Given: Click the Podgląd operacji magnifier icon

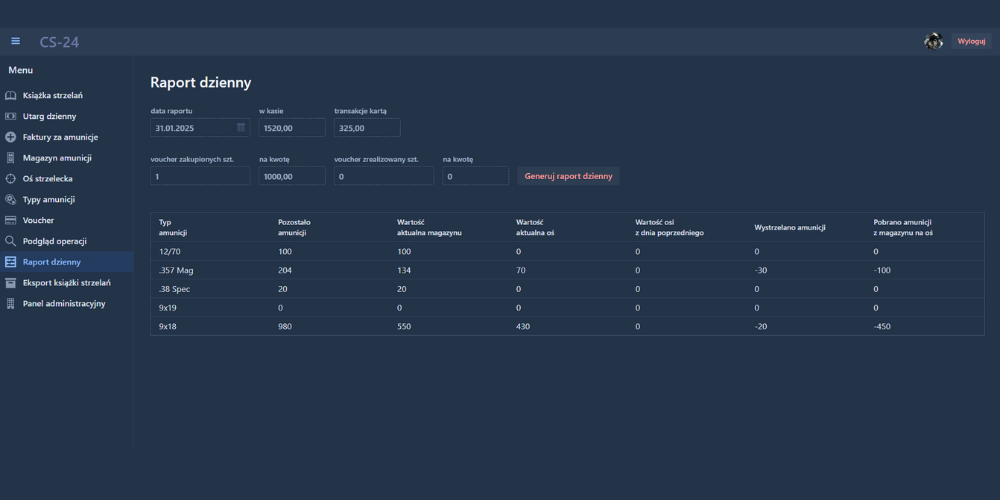Looking at the screenshot, I should [11, 241].
